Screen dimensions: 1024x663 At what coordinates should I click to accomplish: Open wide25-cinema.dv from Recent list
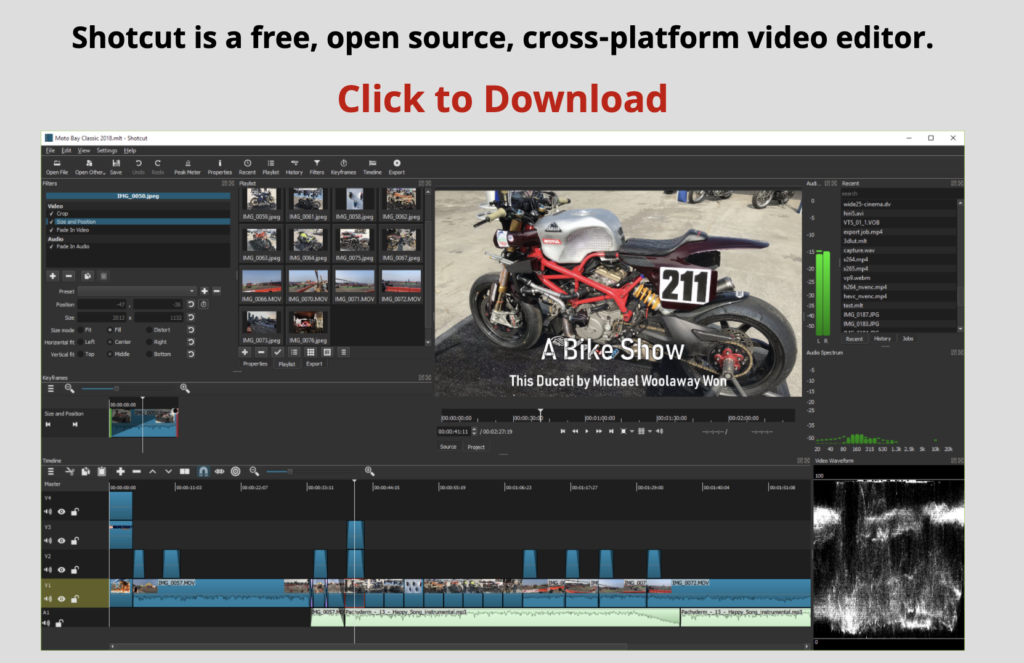click(x=867, y=204)
